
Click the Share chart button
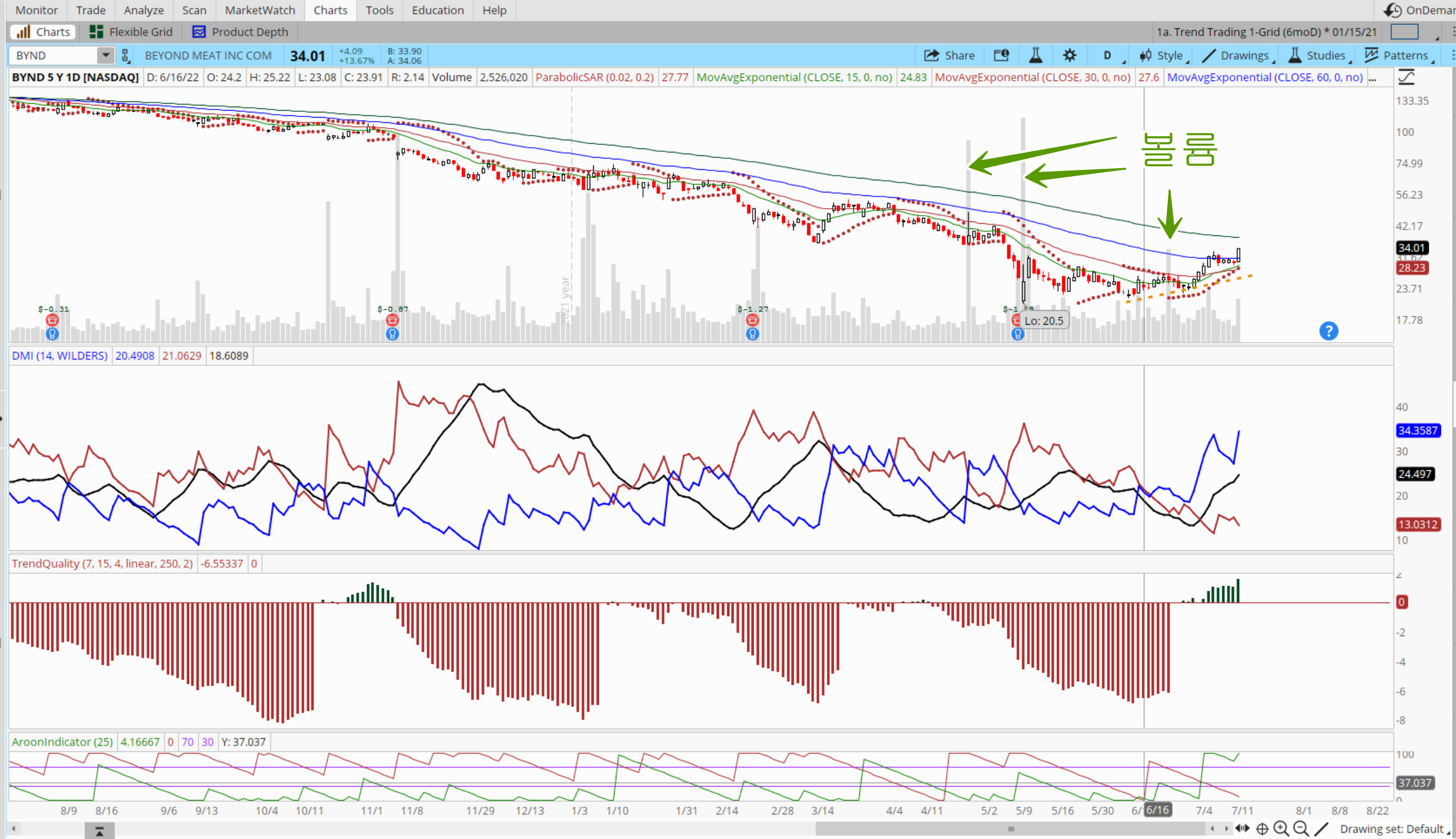(949, 56)
